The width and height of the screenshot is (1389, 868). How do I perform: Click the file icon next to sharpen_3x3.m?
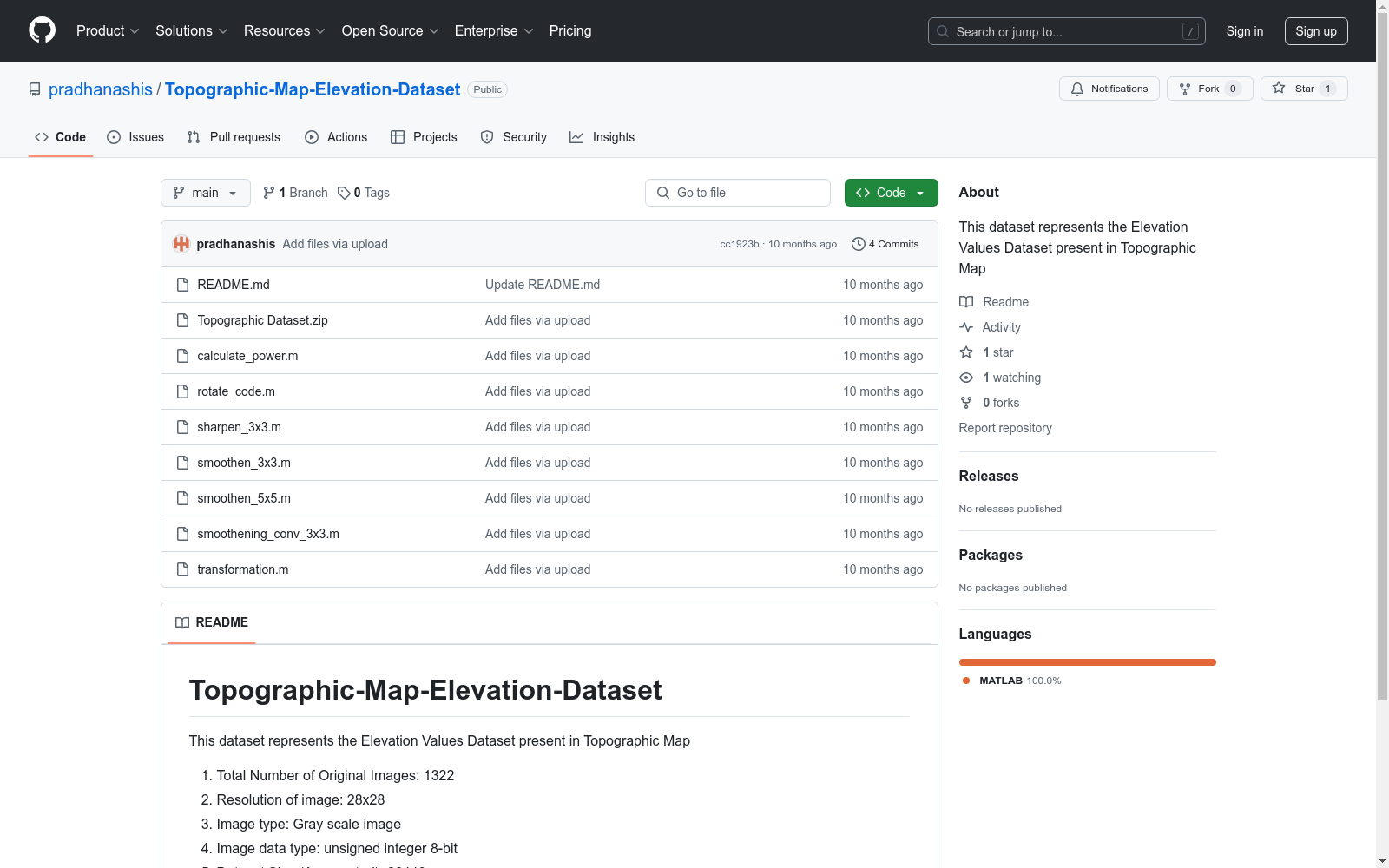[182, 427]
